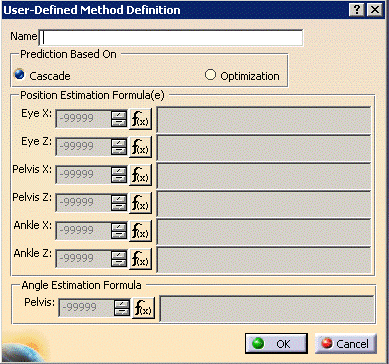389x364 pixels.
Task: Click into the Name text field
Action: (171, 38)
